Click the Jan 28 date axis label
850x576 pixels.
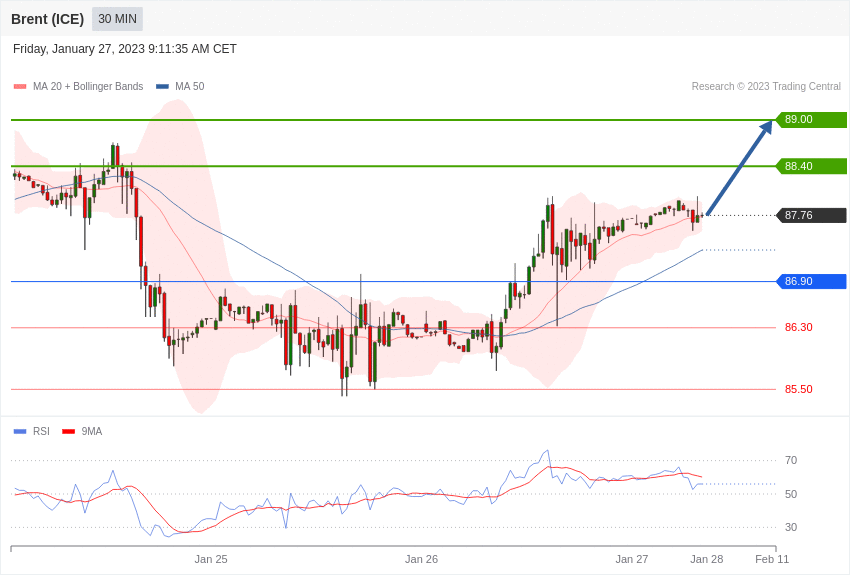[706, 559]
